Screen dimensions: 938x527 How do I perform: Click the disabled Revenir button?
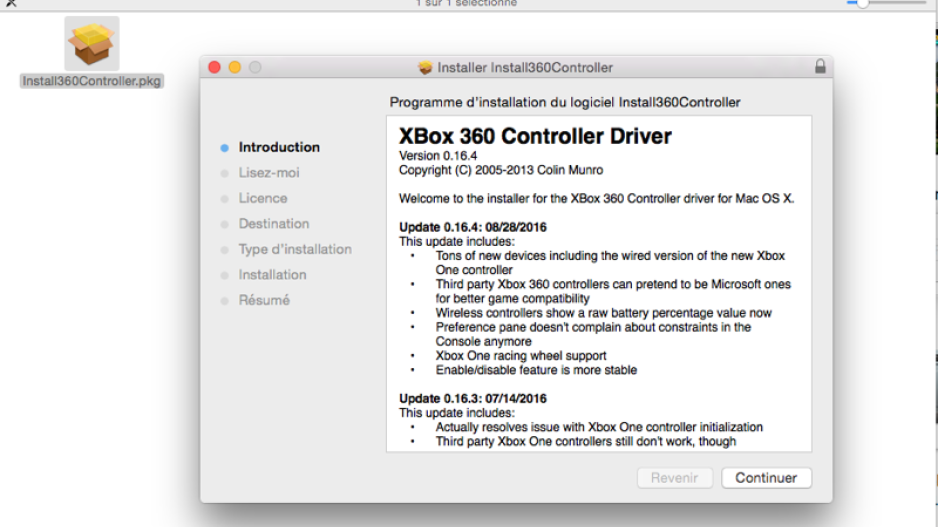[675, 478]
